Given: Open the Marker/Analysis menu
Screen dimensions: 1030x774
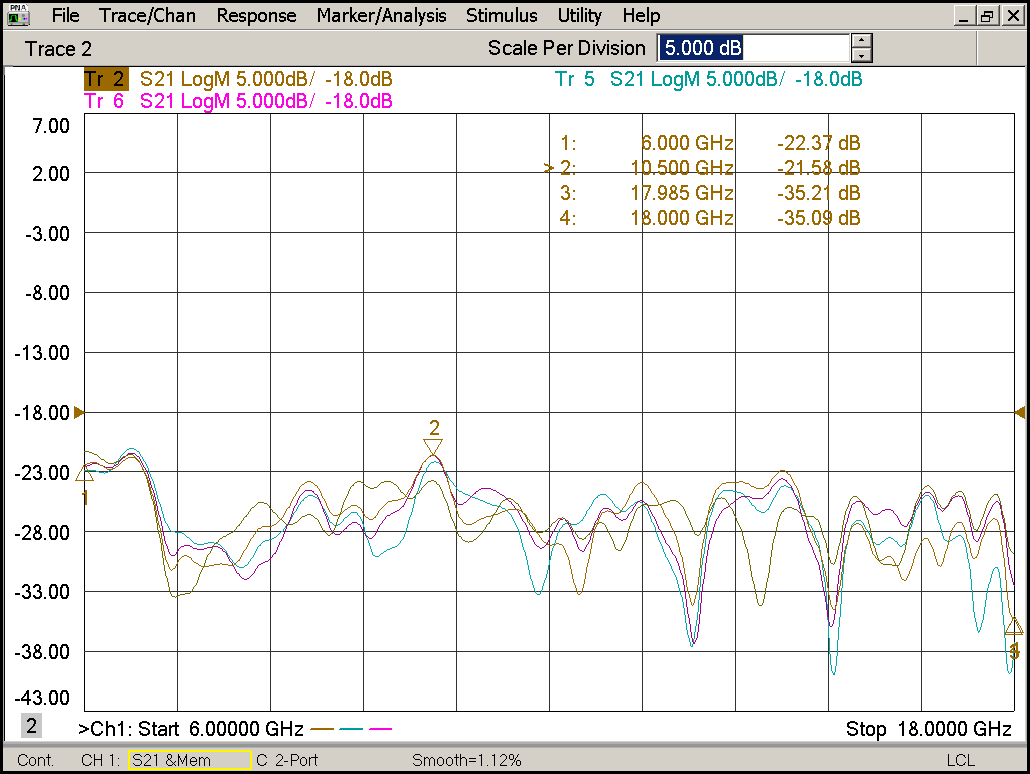Looking at the screenshot, I should point(381,15).
